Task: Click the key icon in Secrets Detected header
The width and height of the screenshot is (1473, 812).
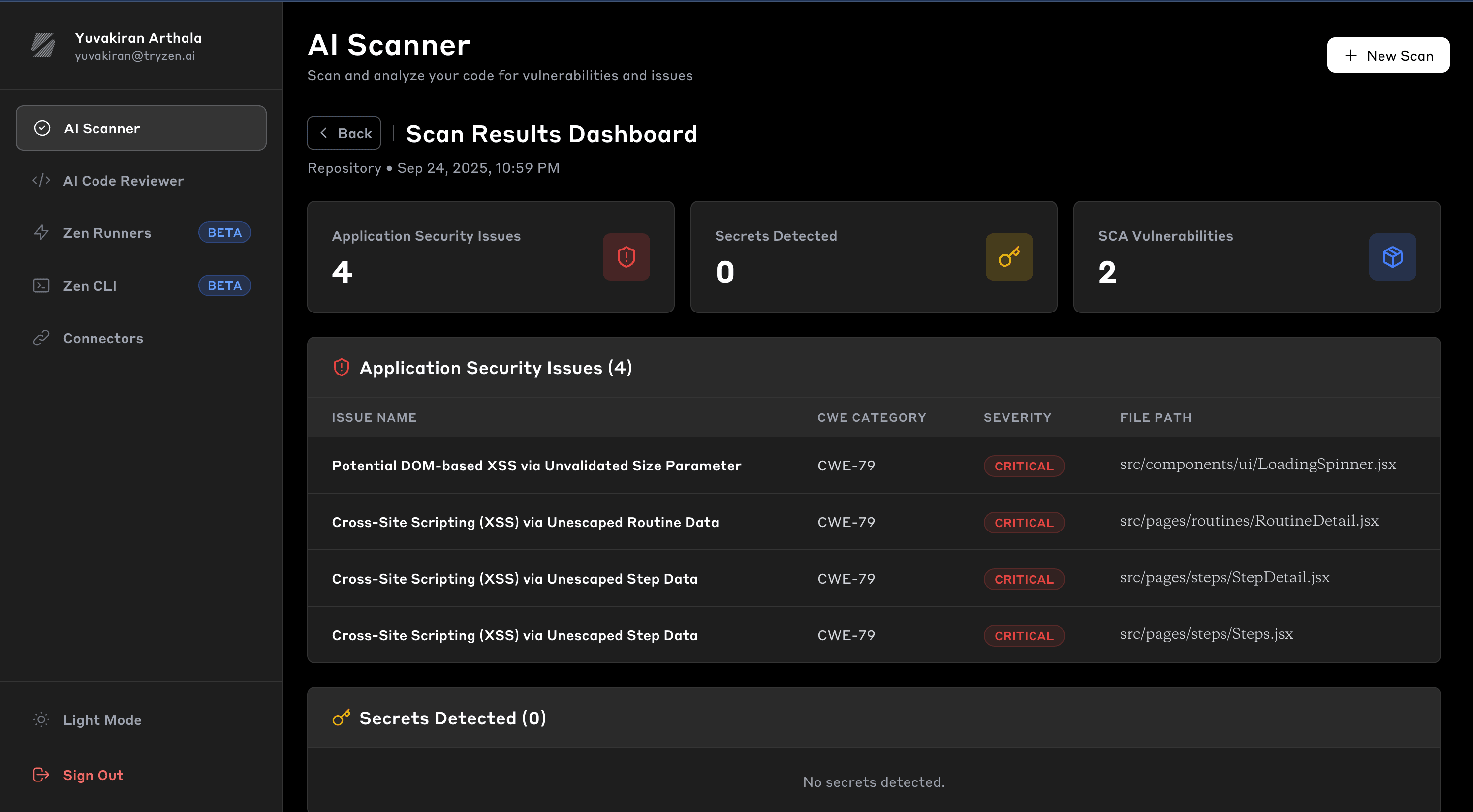Action: coord(342,718)
